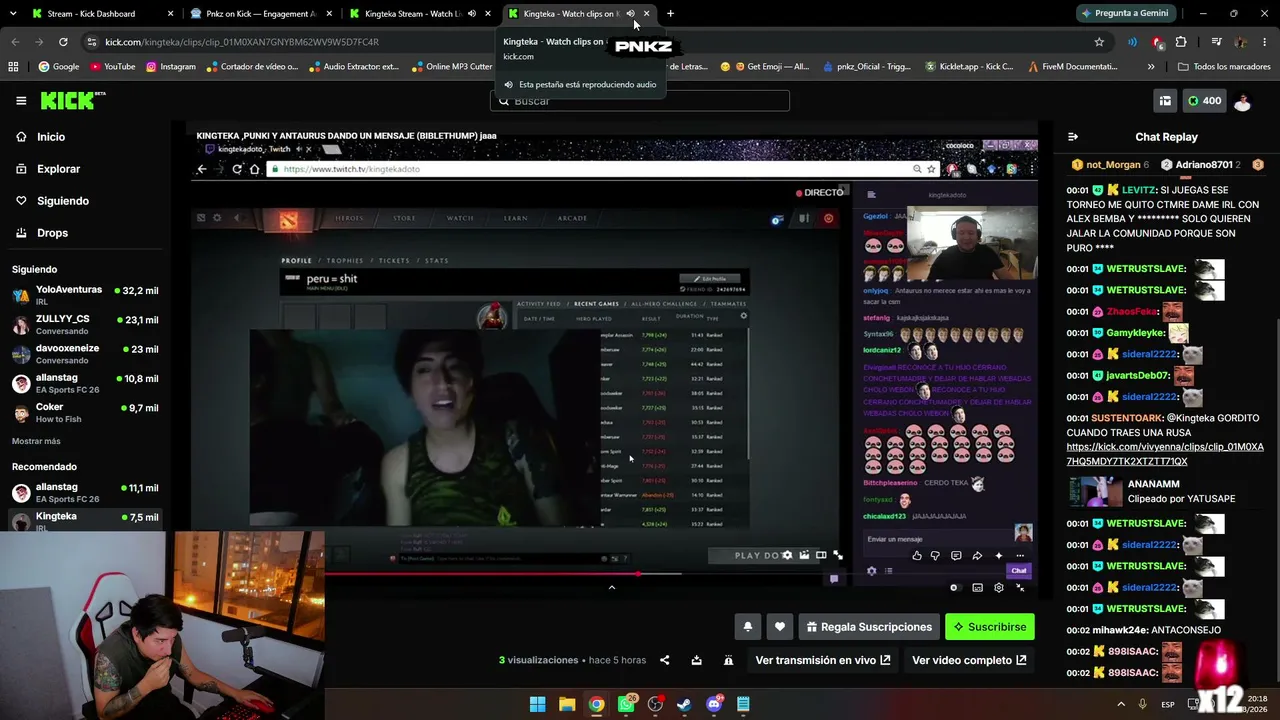Open the browser apps grid in bookmarks bar
The image size is (1280, 720).
[13, 67]
